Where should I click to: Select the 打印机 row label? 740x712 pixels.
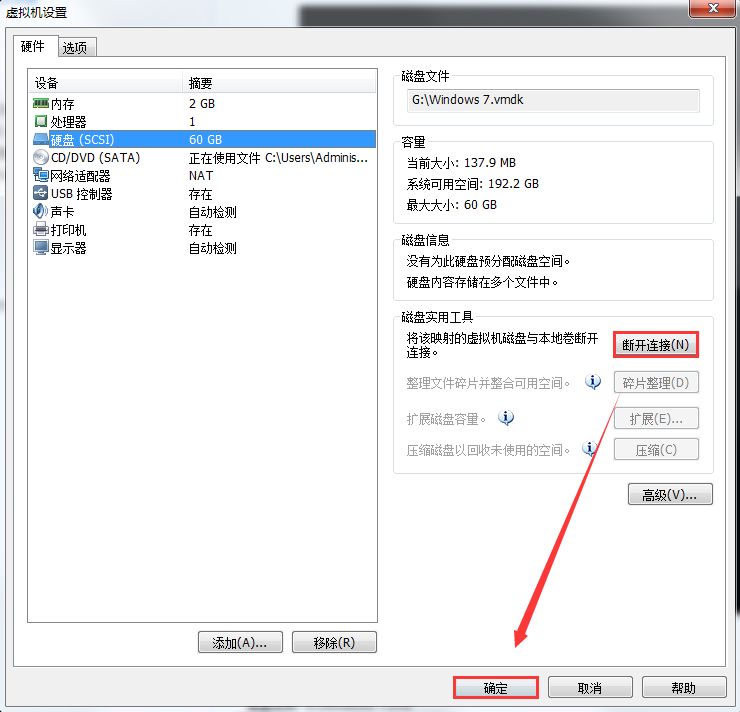[68, 230]
